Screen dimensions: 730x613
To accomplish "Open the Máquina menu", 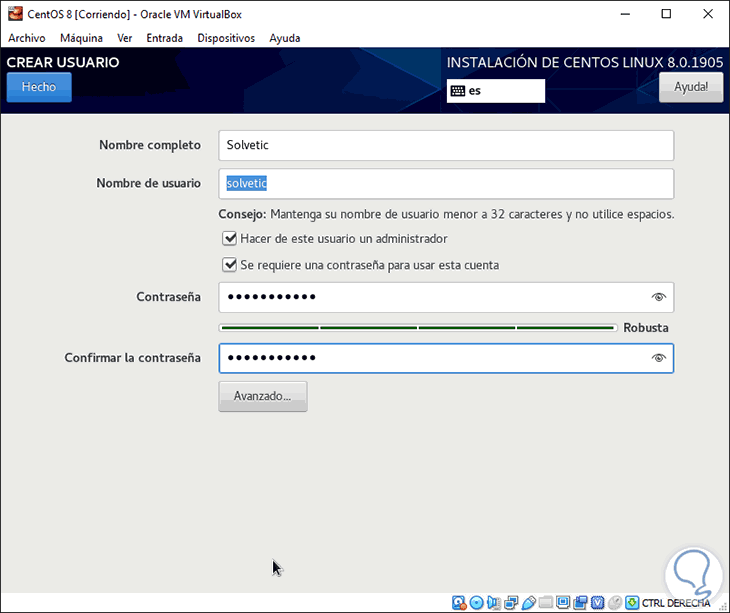I will tap(81, 38).
